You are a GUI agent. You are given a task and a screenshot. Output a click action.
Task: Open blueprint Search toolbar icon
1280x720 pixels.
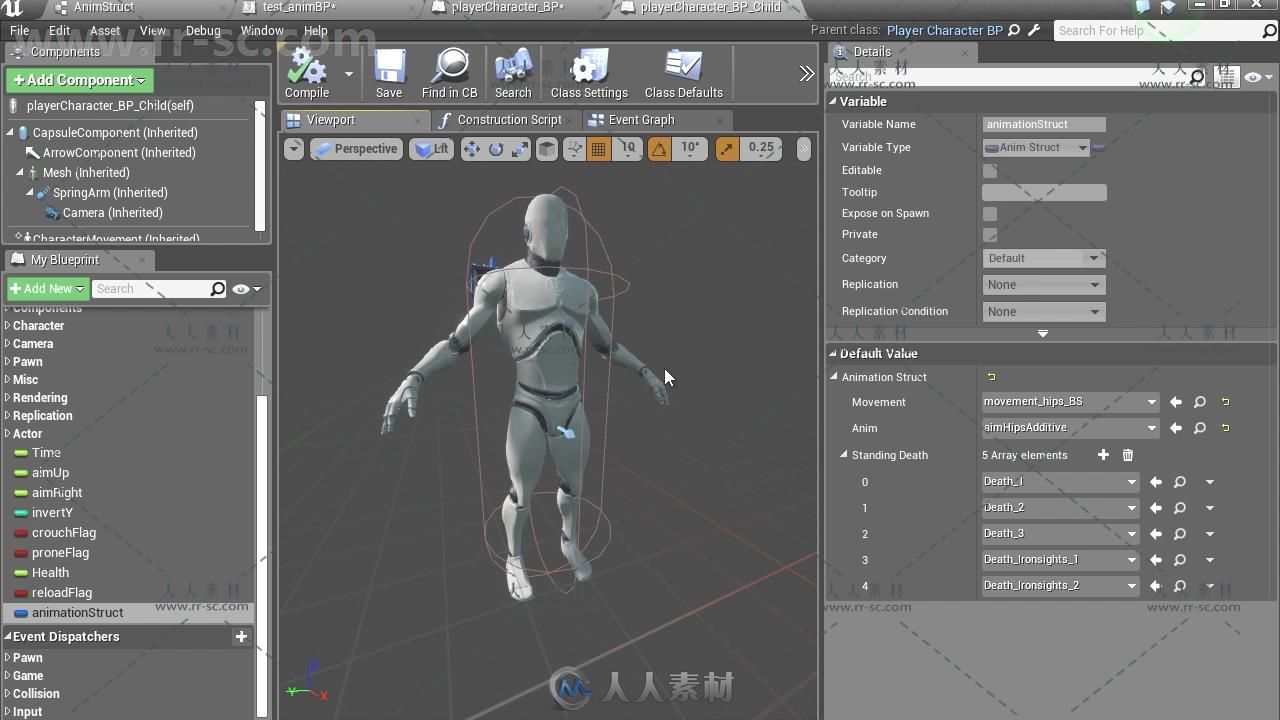(x=513, y=73)
